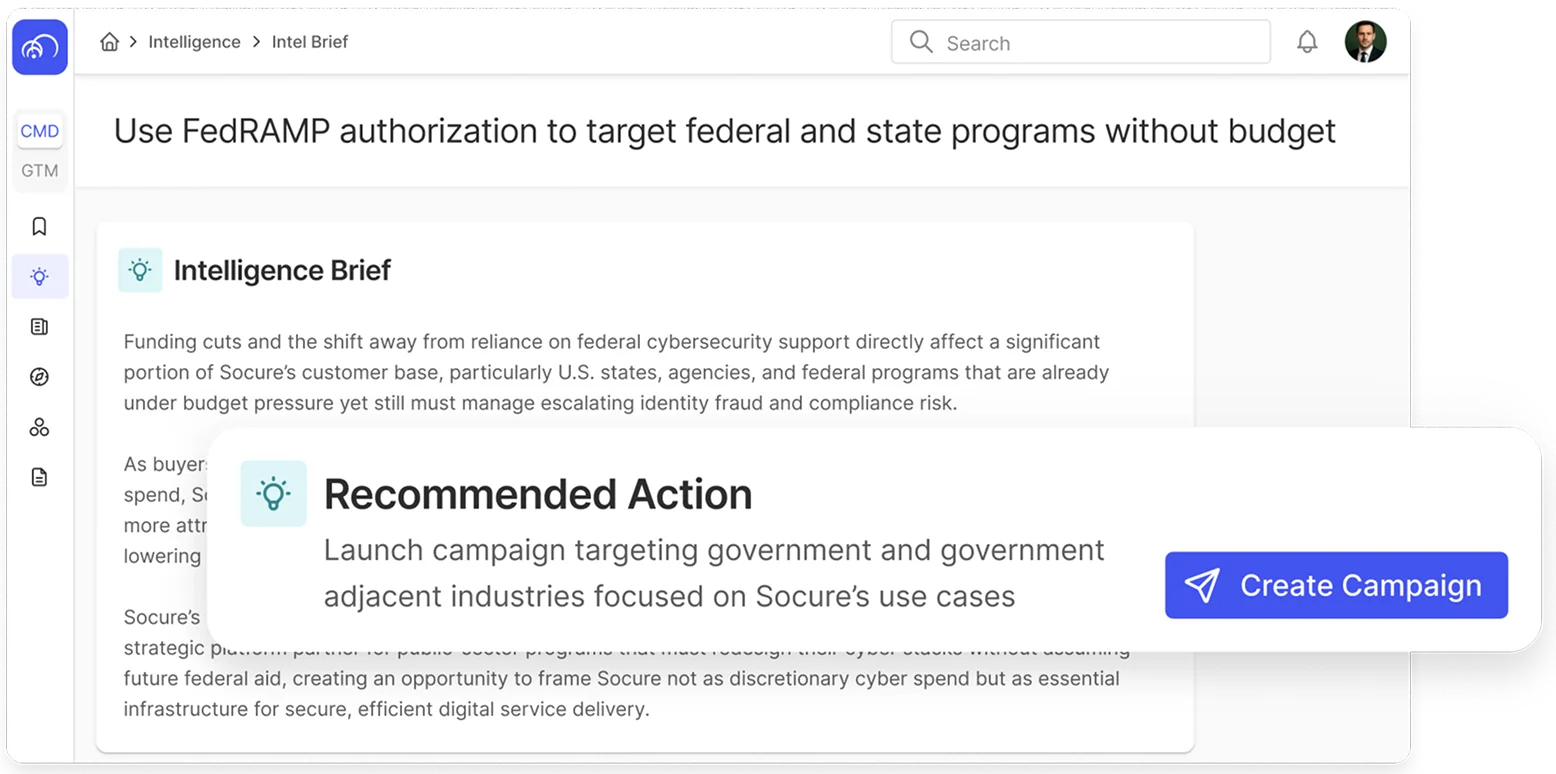Screen dimensions: 1556x774
Task: Click the connections cluster icon in the sidebar
Action: 39,427
